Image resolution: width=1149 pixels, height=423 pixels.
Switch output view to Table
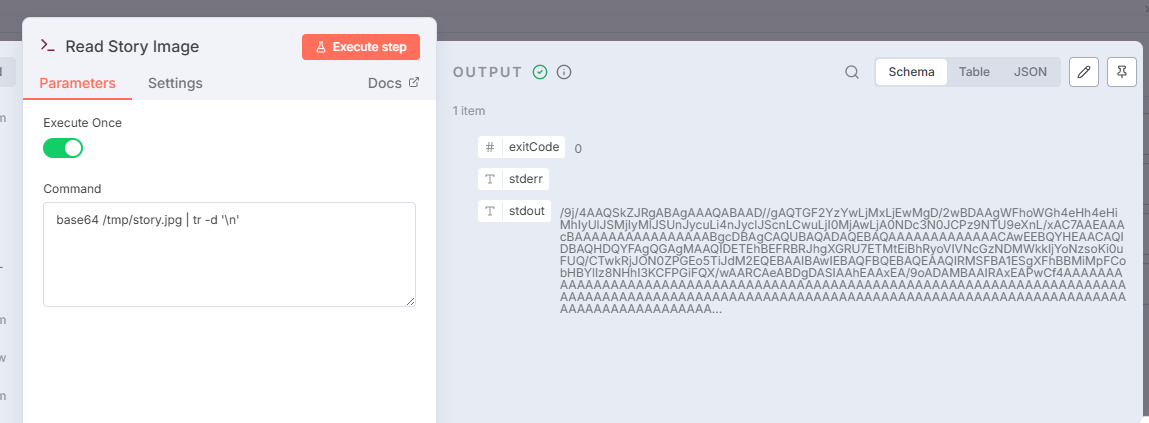click(974, 72)
